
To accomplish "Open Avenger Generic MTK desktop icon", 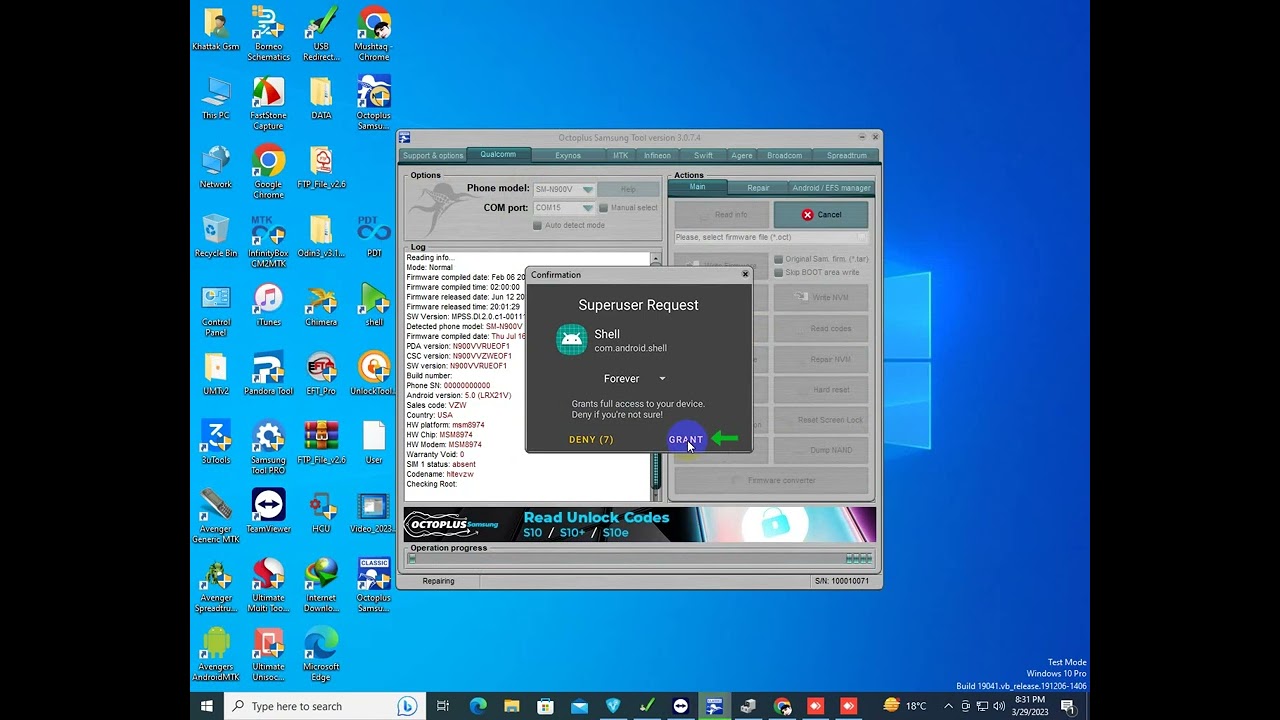I will 216,517.
